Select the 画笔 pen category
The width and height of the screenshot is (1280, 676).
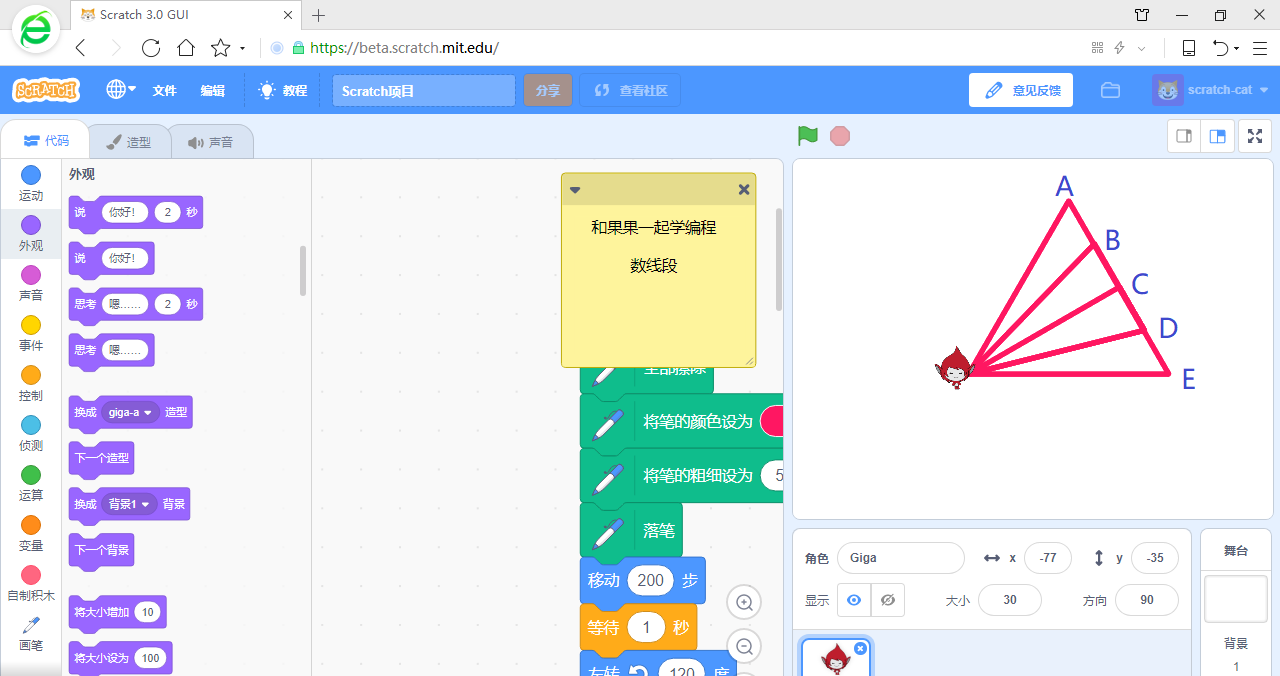pos(31,634)
